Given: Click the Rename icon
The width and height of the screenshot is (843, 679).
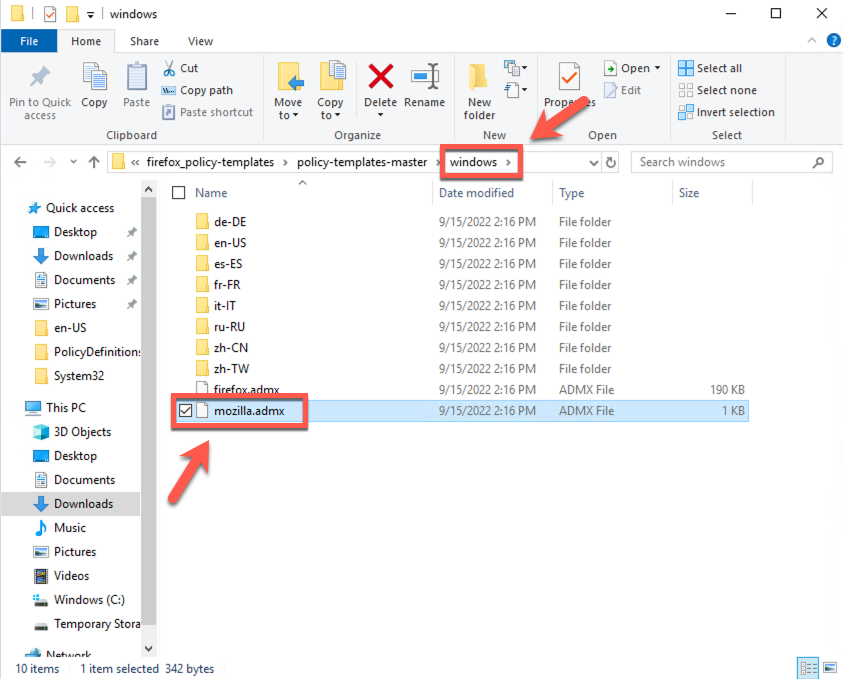Looking at the screenshot, I should [425, 76].
